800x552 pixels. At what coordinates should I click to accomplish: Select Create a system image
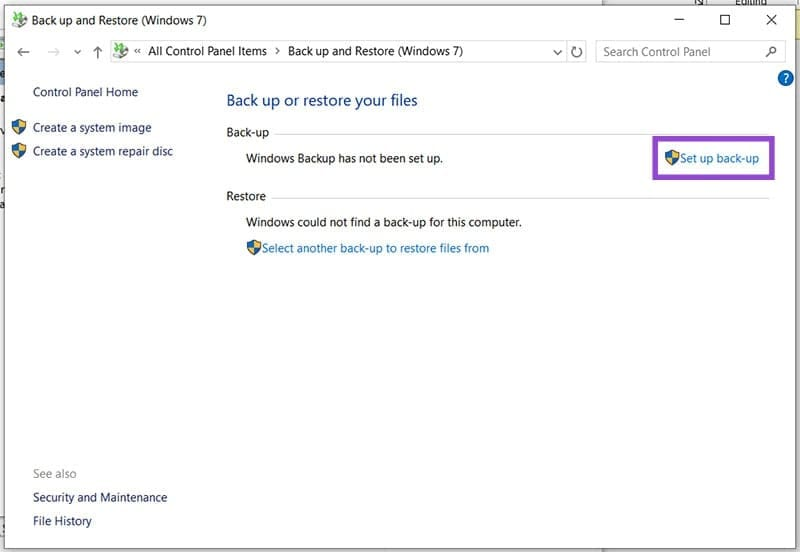coord(92,128)
